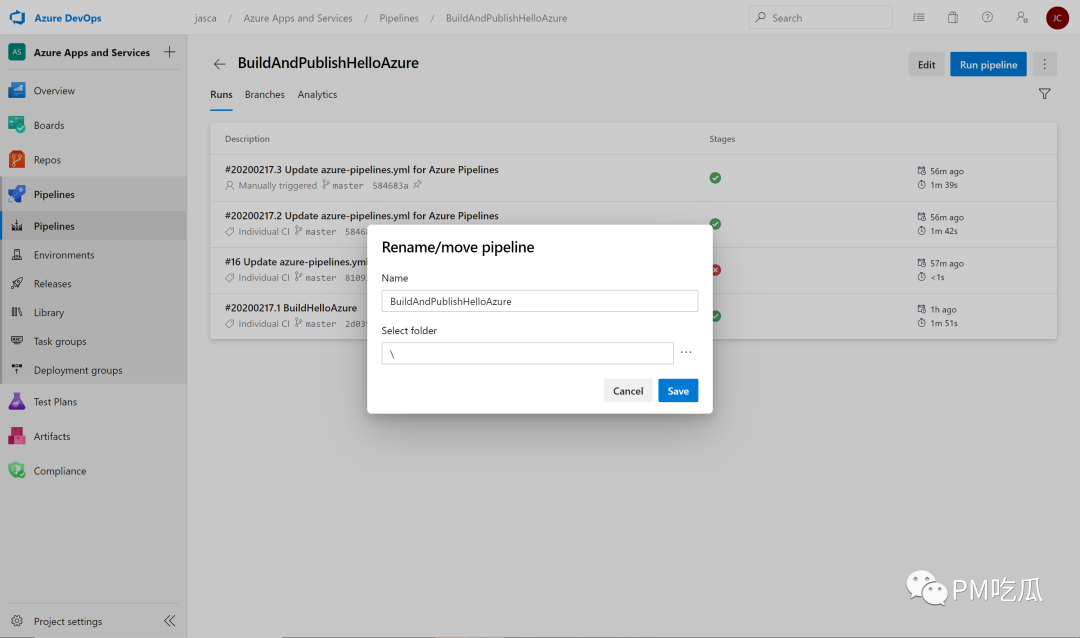Open the marketplace shopping bag icon

coord(953,17)
